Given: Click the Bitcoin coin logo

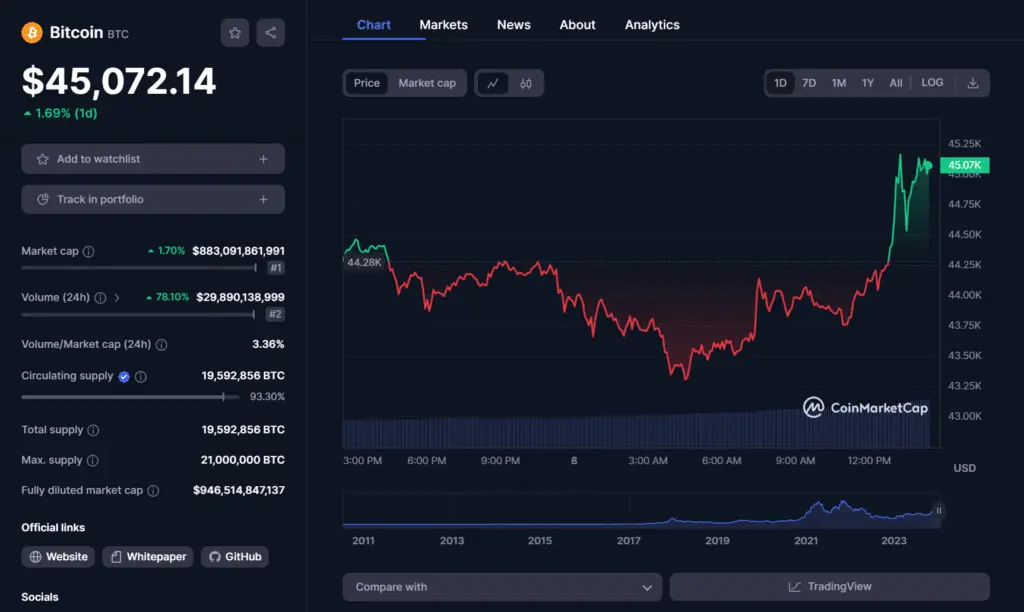Looking at the screenshot, I should 30,32.
